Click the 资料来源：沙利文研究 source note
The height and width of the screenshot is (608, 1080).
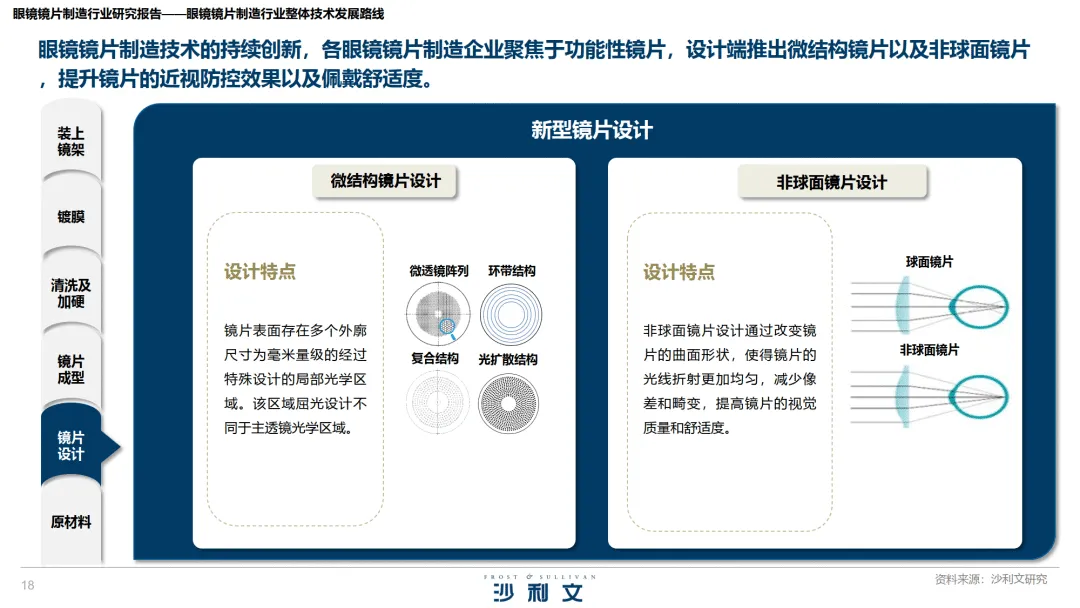(990, 579)
